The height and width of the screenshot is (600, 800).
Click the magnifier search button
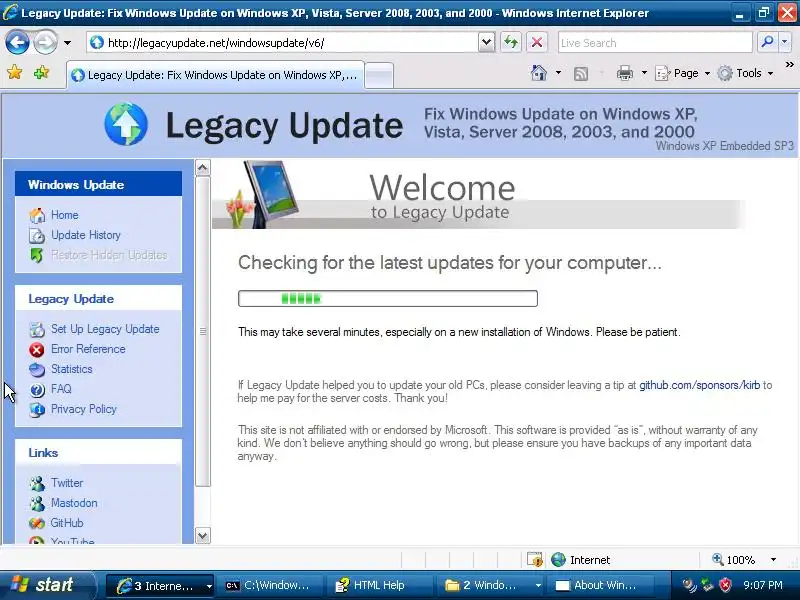pyautogui.click(x=766, y=42)
